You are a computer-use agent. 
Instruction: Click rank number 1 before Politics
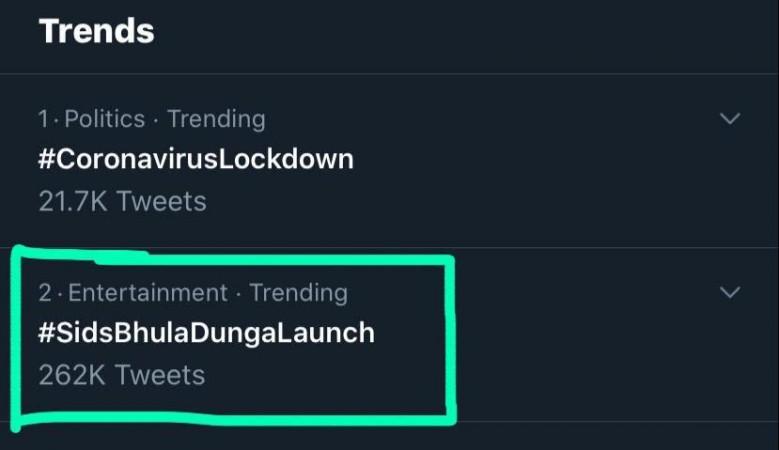tap(44, 119)
